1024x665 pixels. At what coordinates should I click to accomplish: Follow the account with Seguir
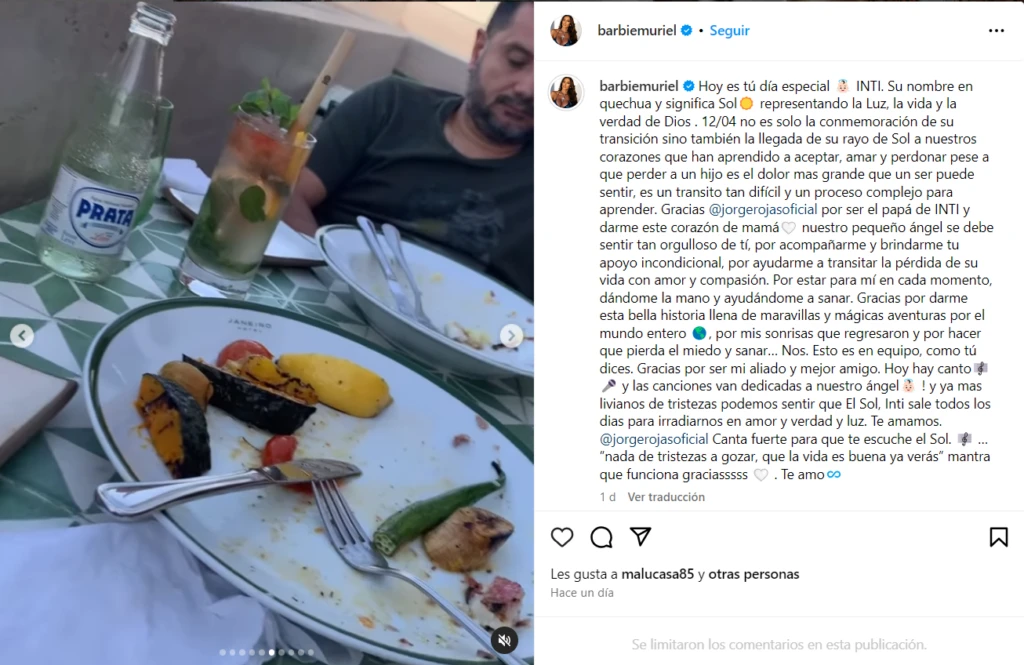729,30
